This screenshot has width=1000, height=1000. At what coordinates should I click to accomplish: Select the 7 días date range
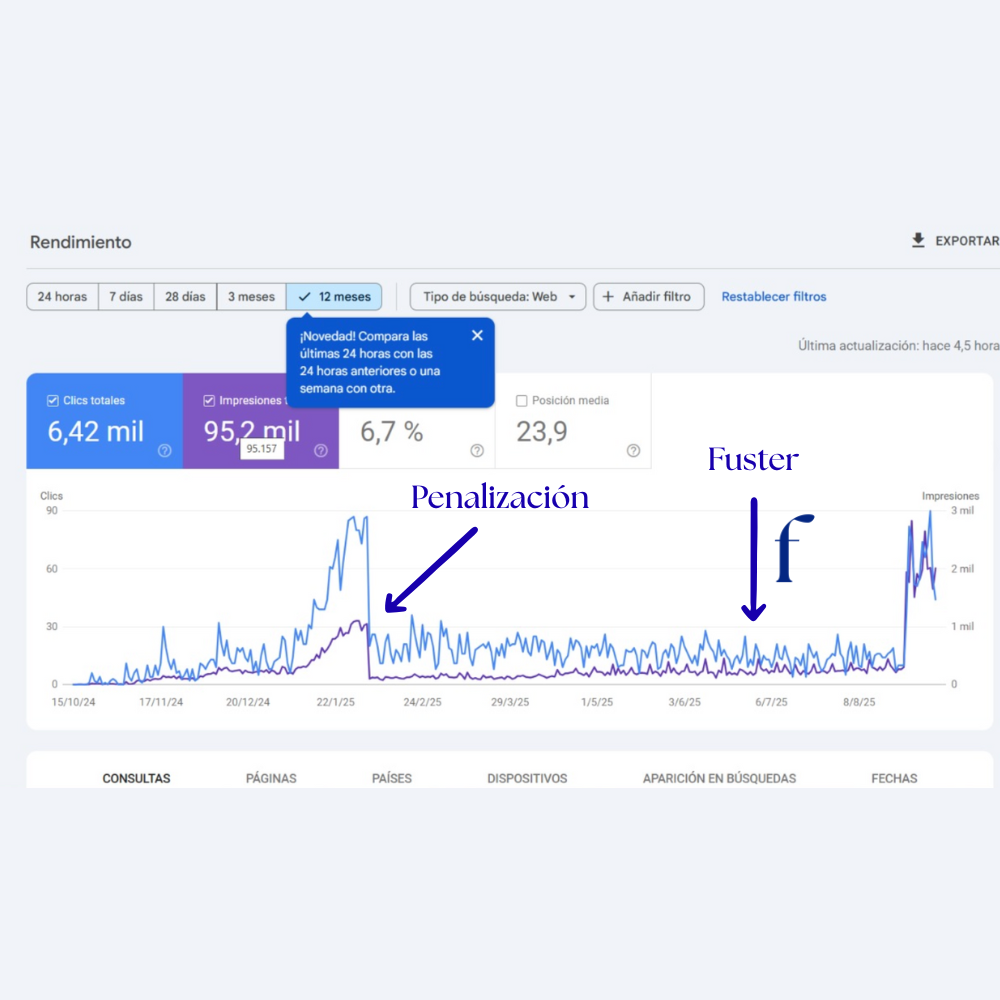pyautogui.click(x=126, y=297)
